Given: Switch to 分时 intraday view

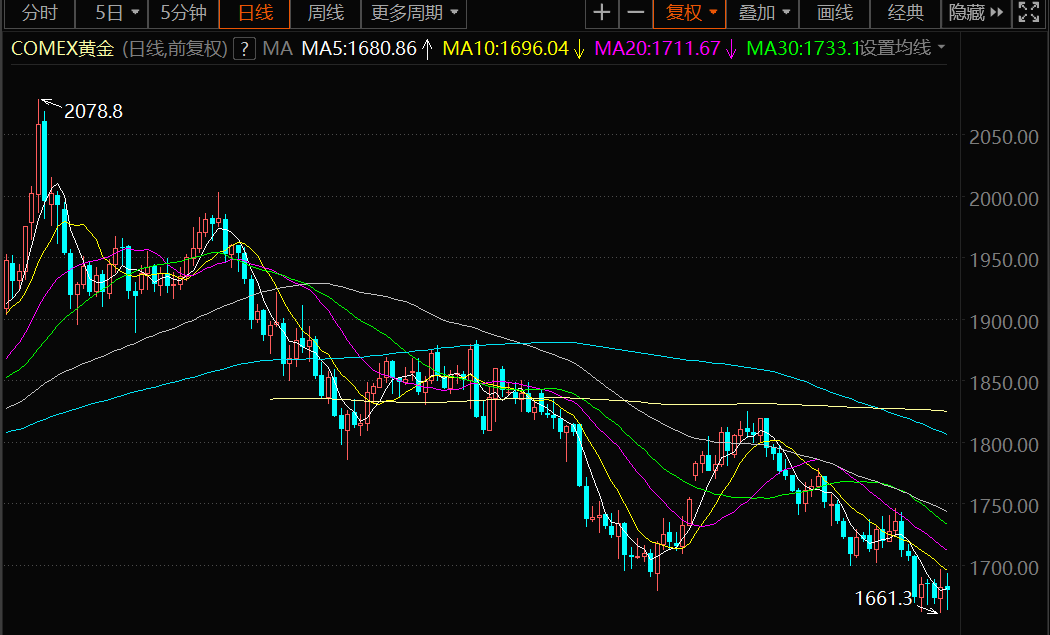Looking at the screenshot, I should (40, 13).
